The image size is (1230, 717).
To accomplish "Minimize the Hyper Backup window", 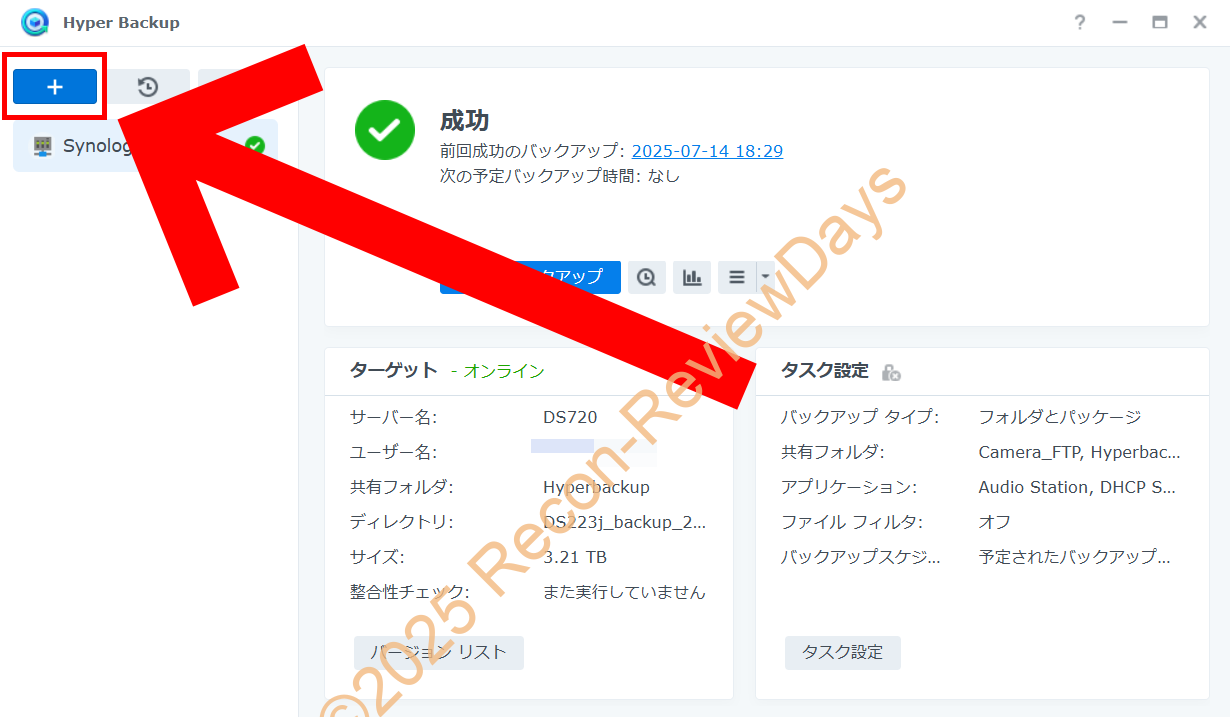I will pos(1120,22).
